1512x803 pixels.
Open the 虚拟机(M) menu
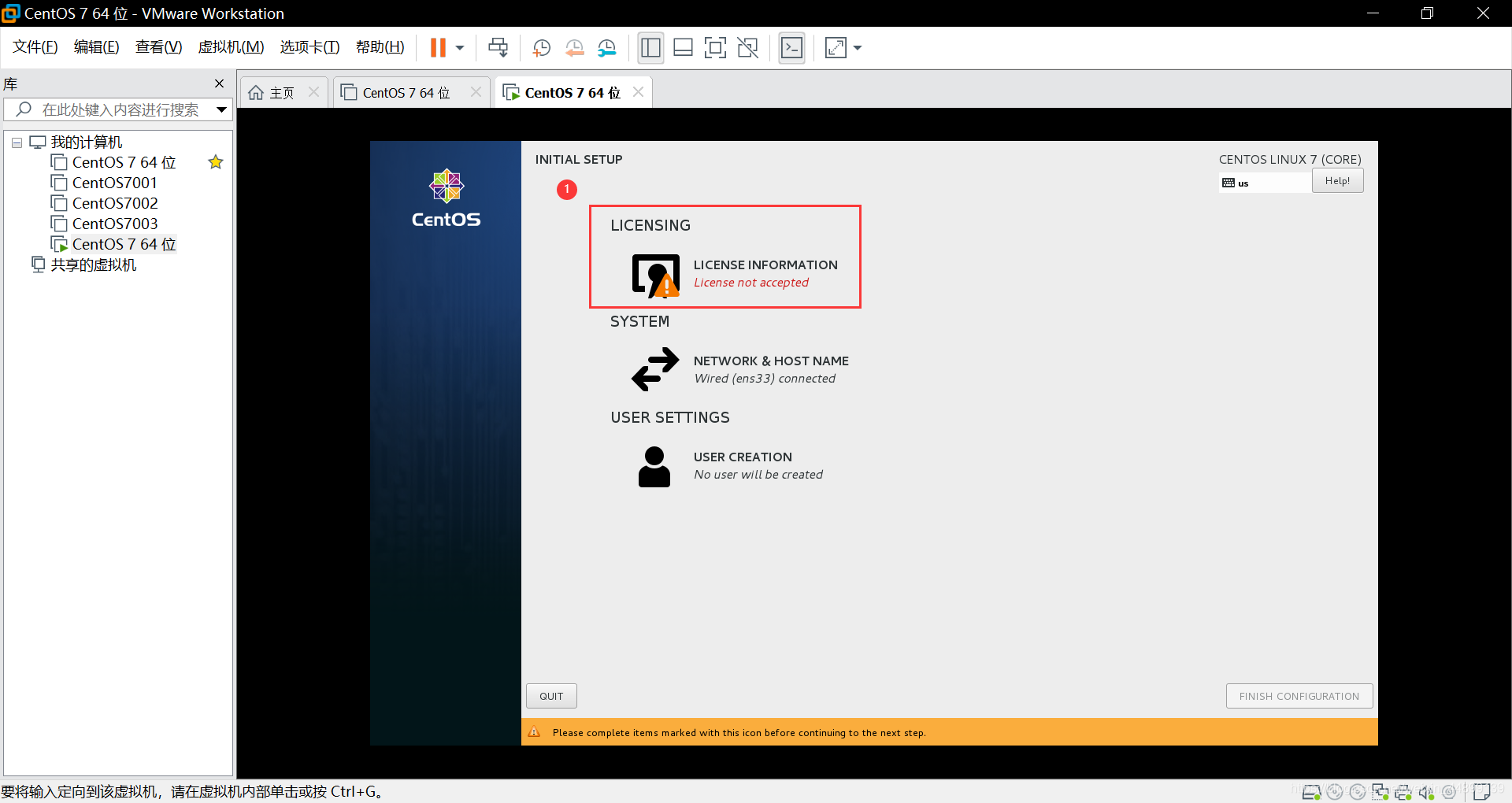click(231, 47)
